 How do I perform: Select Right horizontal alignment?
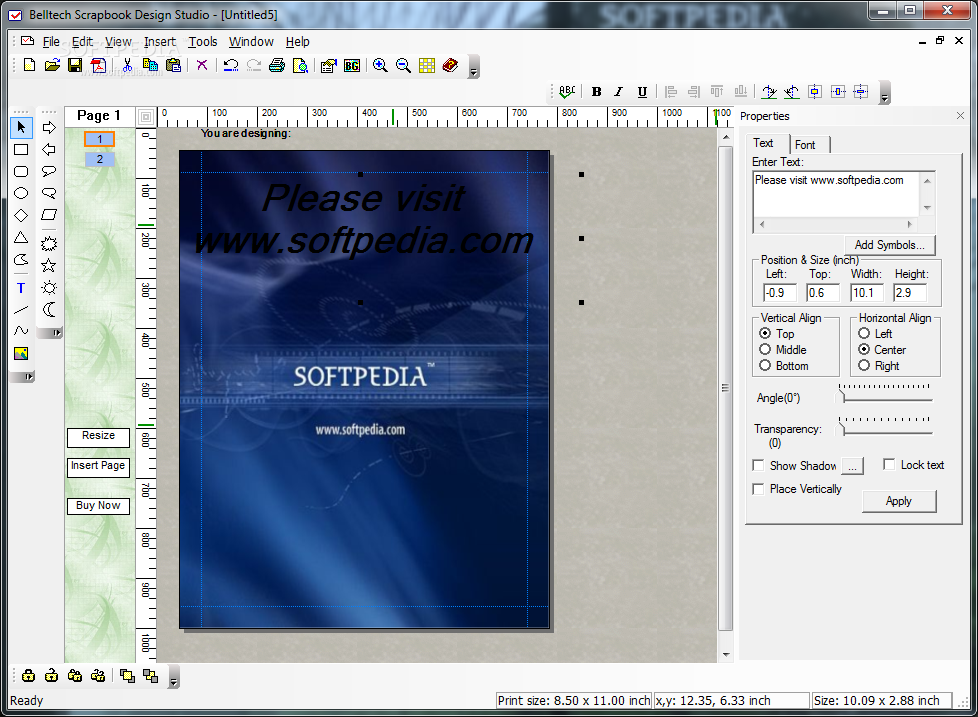click(x=864, y=366)
